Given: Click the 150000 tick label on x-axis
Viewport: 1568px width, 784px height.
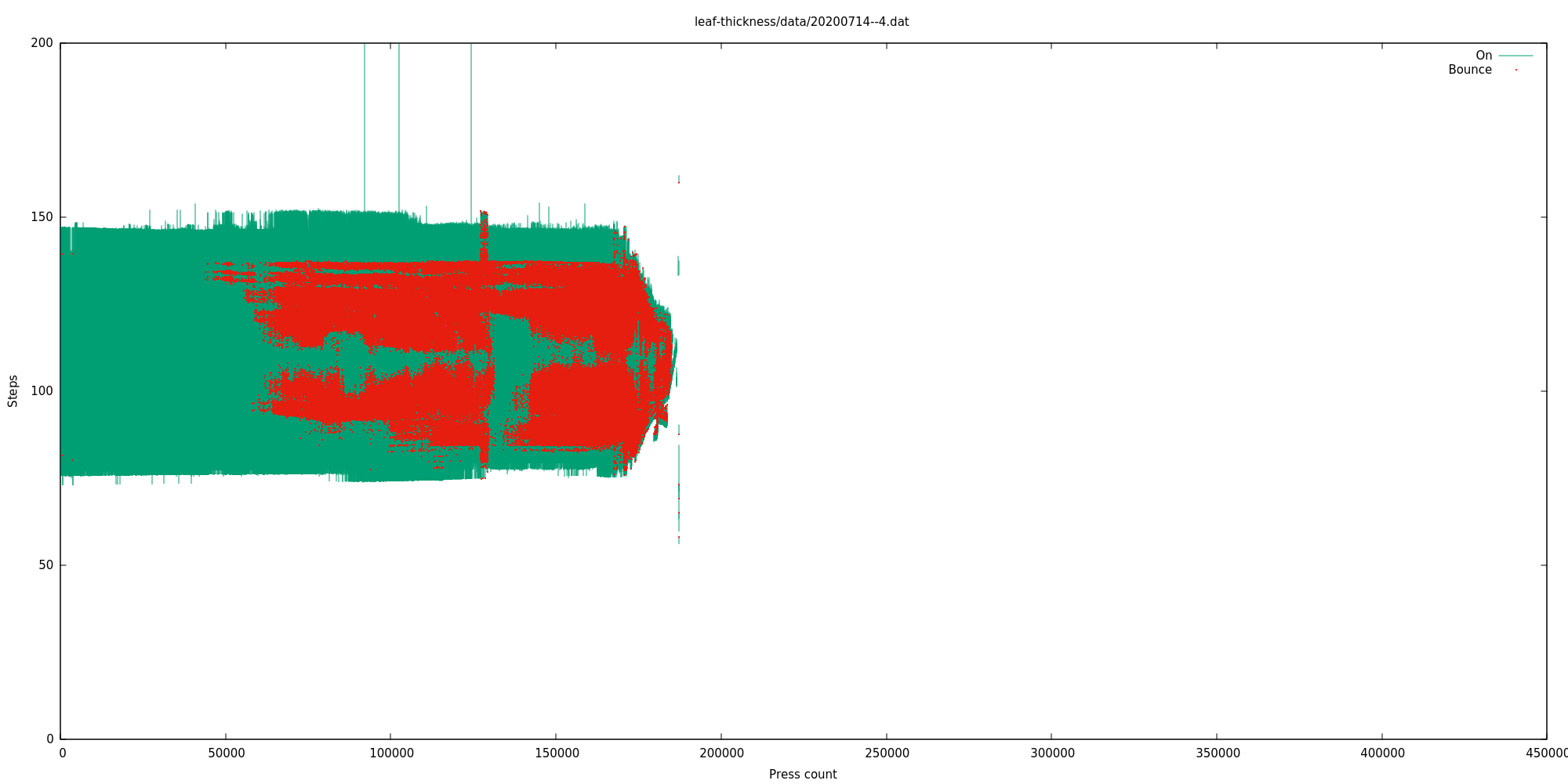Looking at the screenshot, I should pos(556,753).
